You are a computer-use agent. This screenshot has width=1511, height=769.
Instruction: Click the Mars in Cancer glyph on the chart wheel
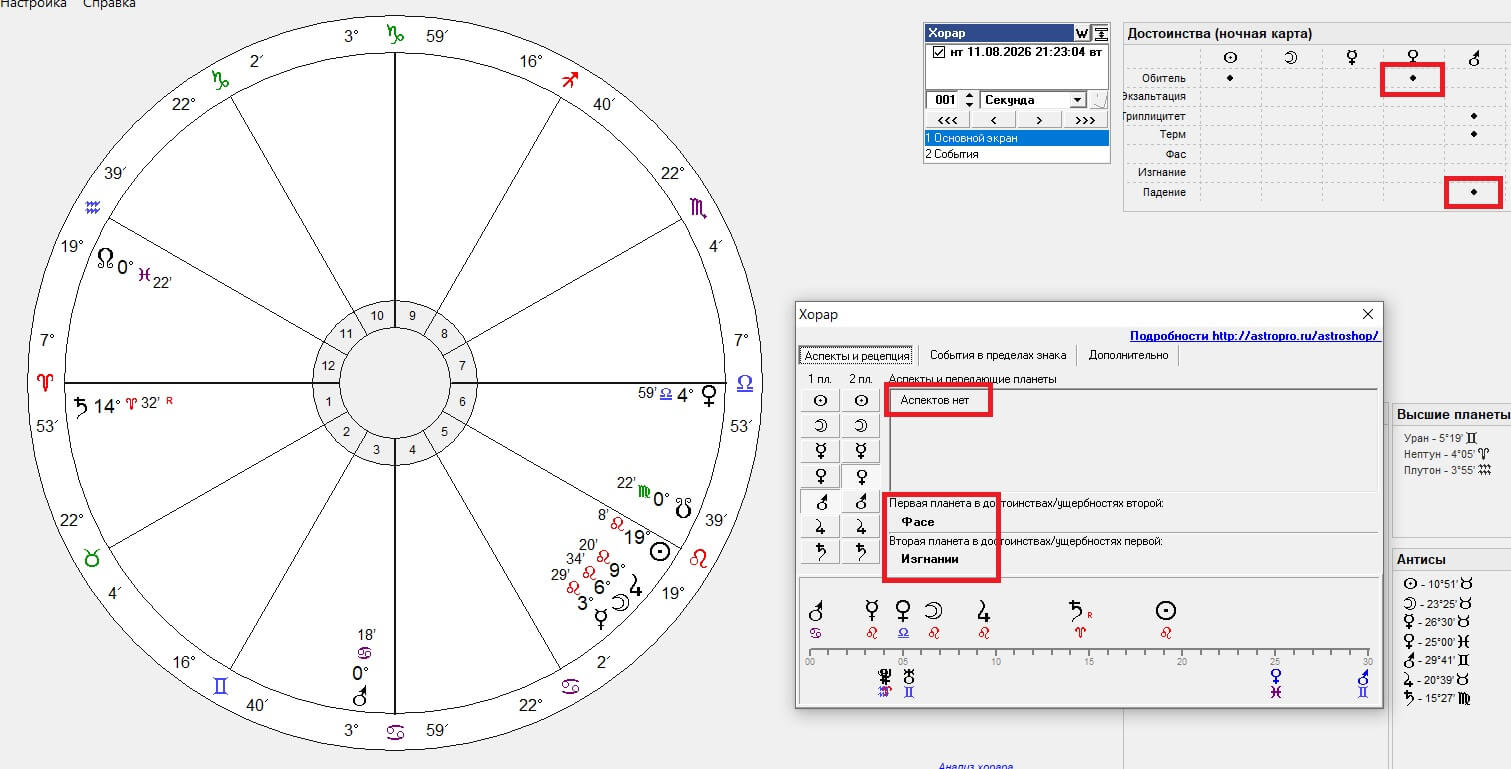pos(360,697)
